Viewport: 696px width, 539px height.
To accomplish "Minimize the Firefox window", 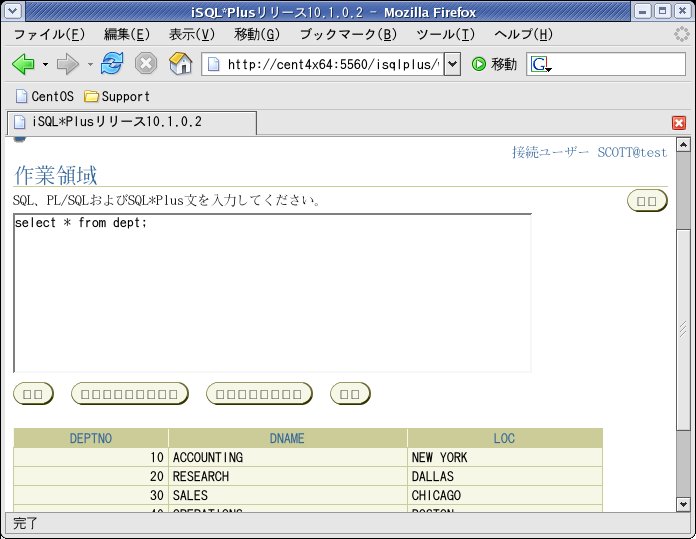I will click(643, 11).
